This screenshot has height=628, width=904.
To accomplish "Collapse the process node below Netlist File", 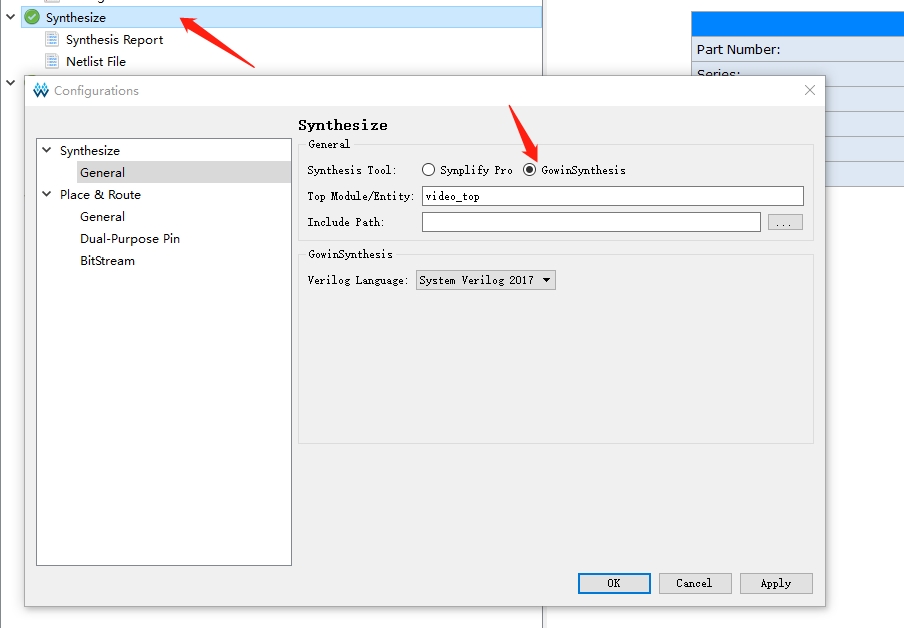I will [x=10, y=82].
